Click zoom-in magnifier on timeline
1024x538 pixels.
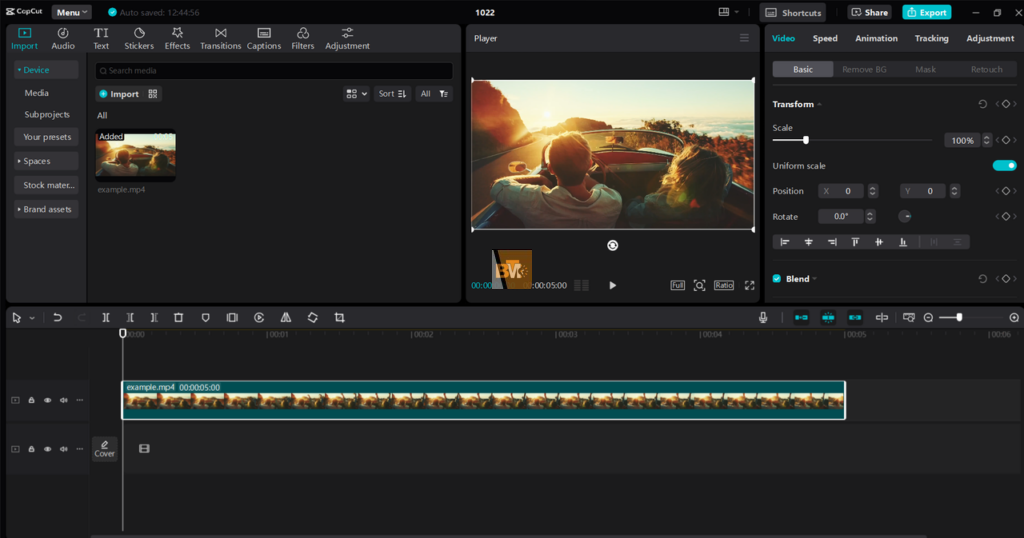point(1014,317)
